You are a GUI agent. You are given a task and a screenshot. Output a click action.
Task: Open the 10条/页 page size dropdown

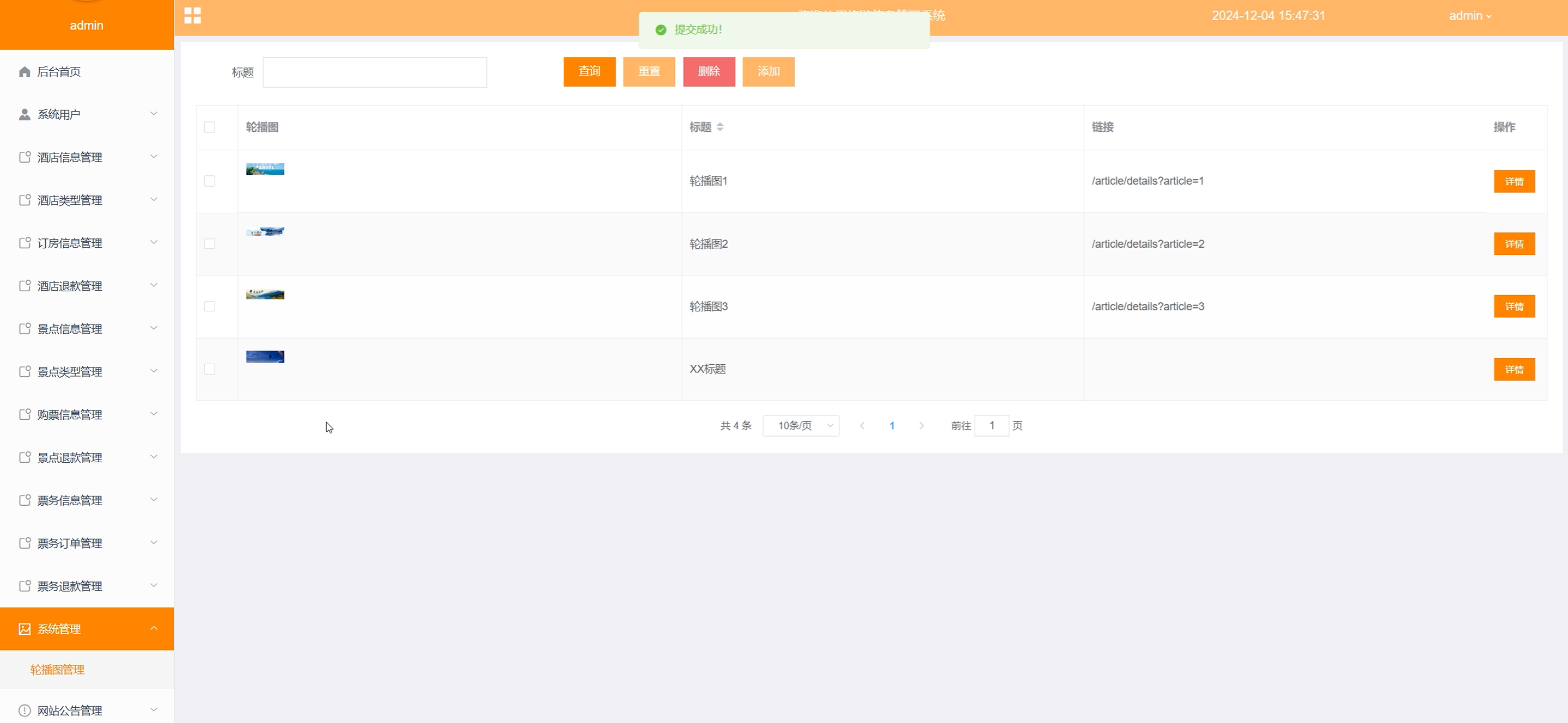coord(801,426)
